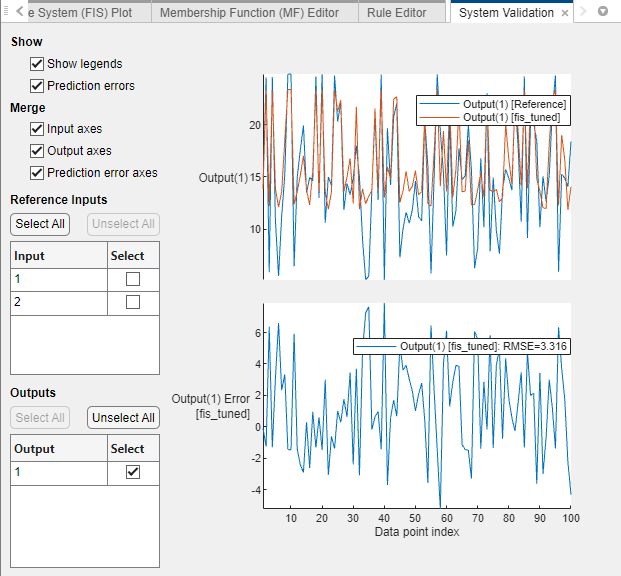Click the Output(1) Error [fis_tuned] axis label
The width and height of the screenshot is (621, 576).
211,406
